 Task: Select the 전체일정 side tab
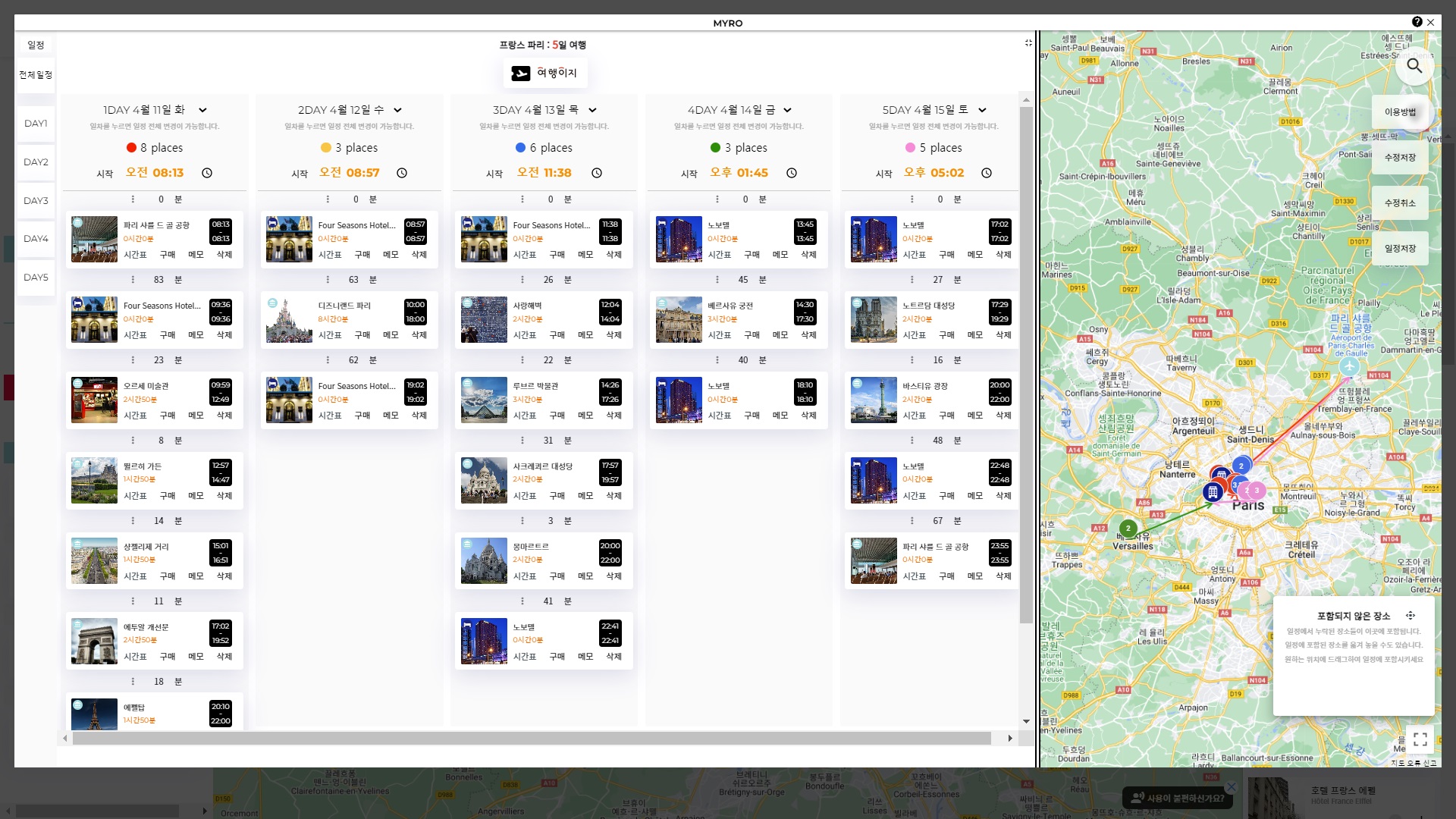[x=36, y=75]
